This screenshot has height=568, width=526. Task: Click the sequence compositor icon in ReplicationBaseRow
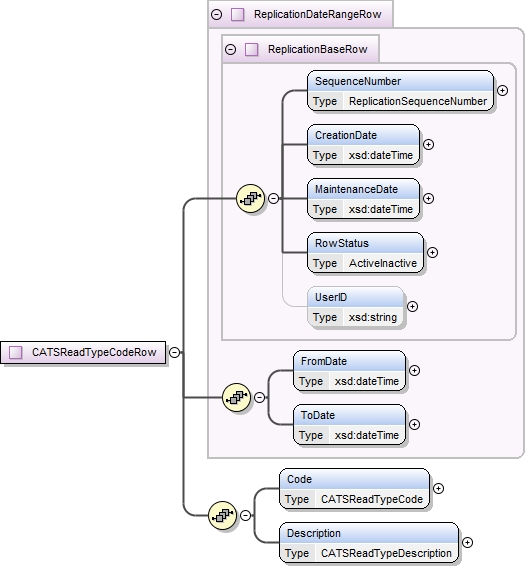[250, 198]
